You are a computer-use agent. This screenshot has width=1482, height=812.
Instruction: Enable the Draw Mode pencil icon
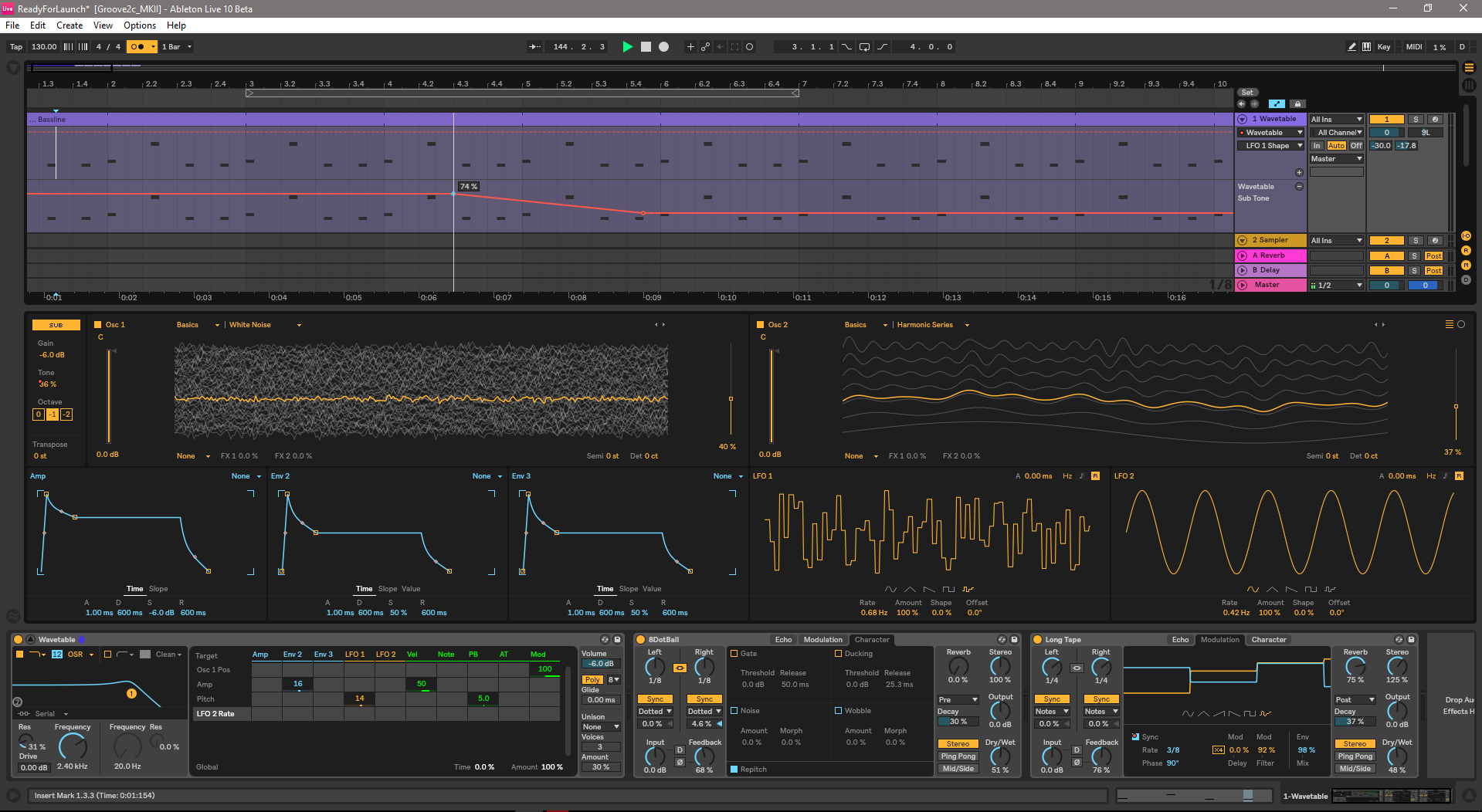click(x=1351, y=46)
